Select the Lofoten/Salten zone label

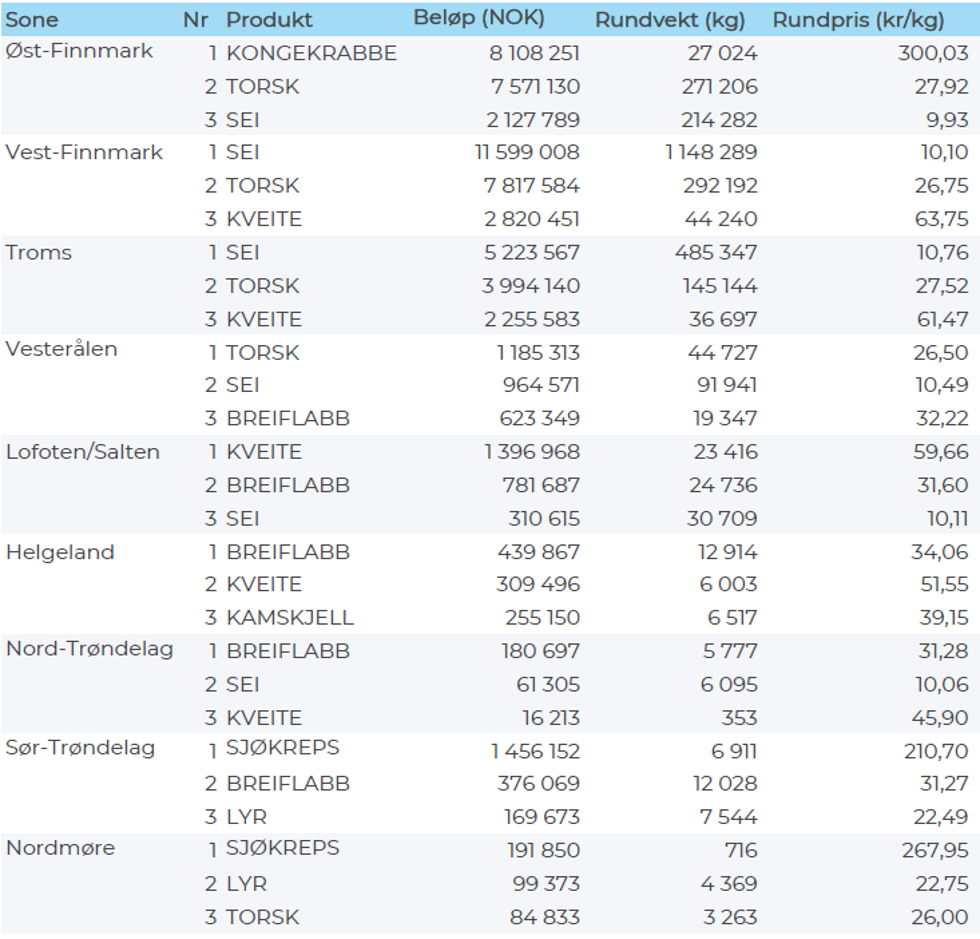point(83,452)
